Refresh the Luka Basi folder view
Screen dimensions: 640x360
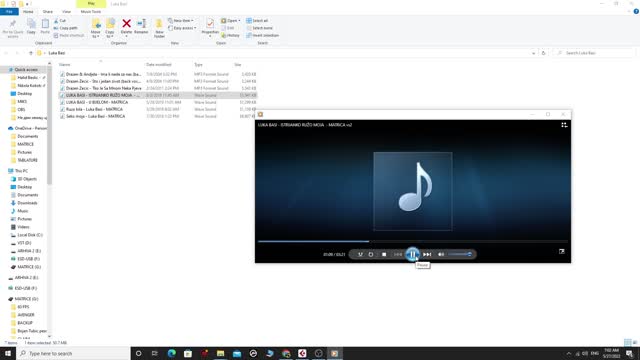click(x=543, y=53)
